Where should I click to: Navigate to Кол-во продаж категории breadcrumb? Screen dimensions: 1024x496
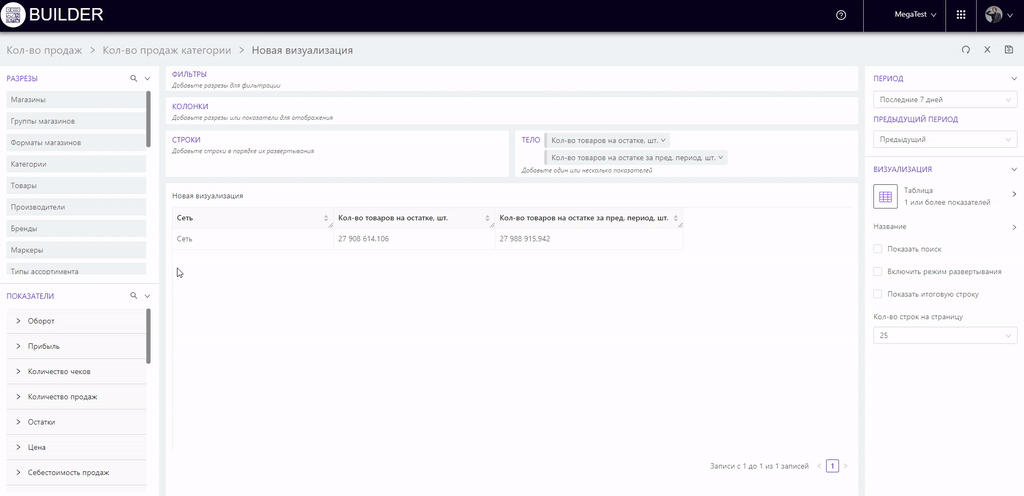tap(167, 50)
